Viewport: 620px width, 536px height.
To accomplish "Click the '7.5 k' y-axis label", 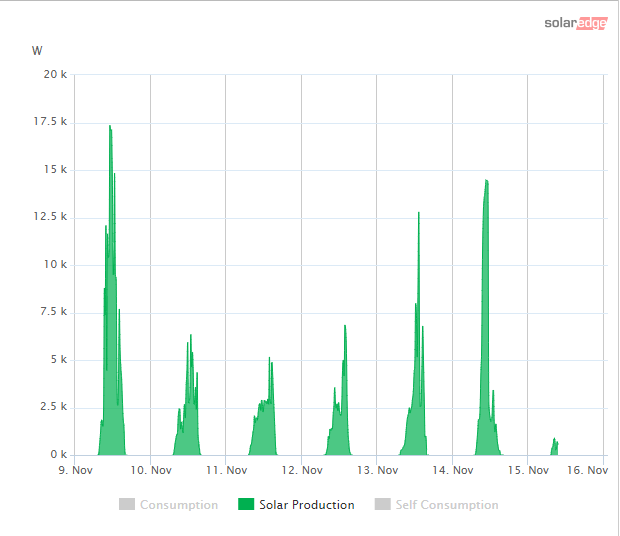I will pyautogui.click(x=53, y=312).
